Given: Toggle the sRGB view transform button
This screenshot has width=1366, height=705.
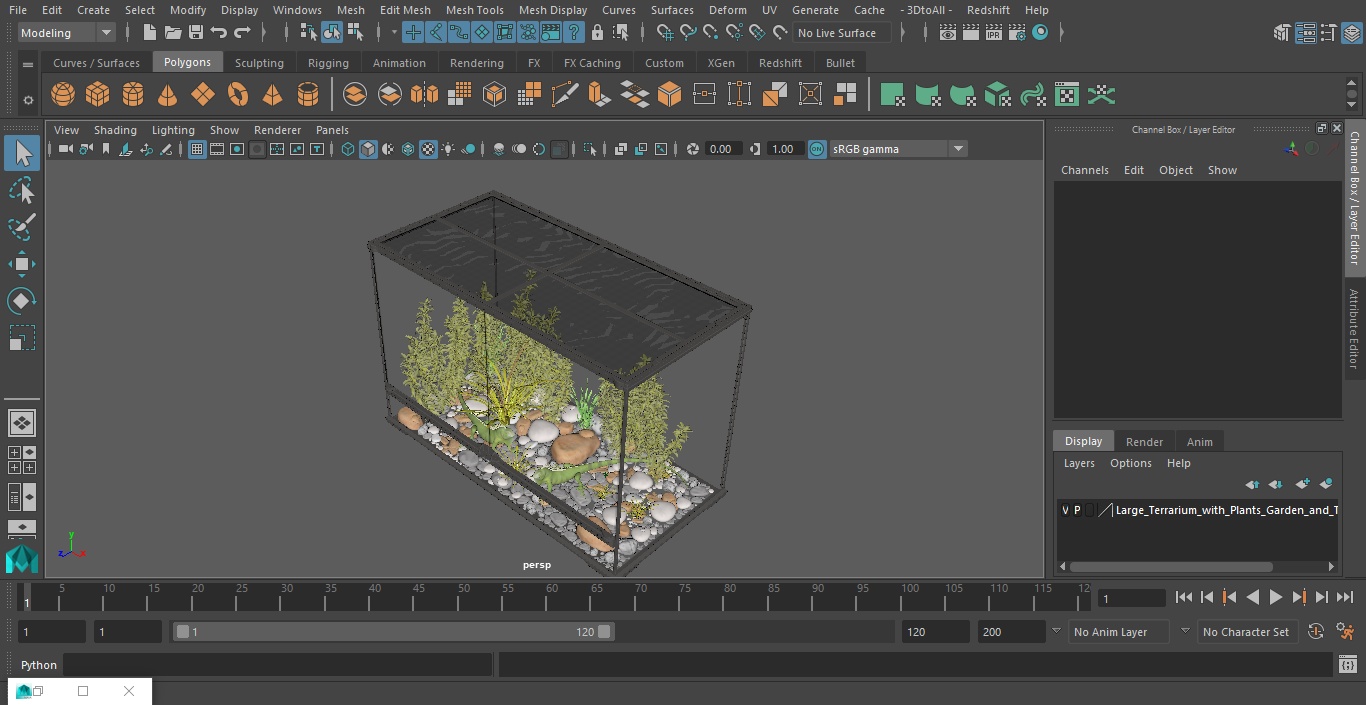Looking at the screenshot, I should point(817,149).
